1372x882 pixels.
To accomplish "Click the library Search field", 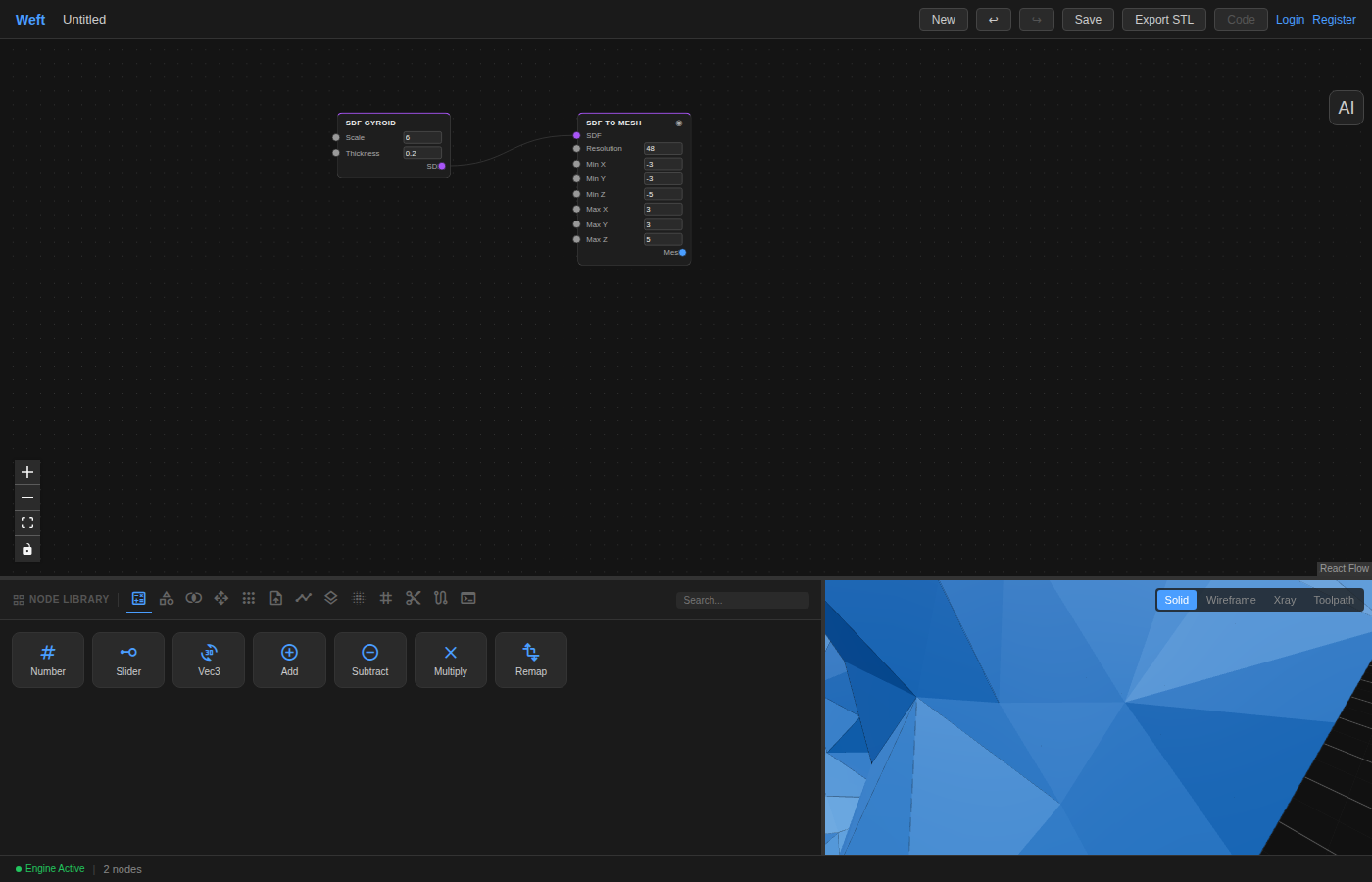I will (743, 600).
